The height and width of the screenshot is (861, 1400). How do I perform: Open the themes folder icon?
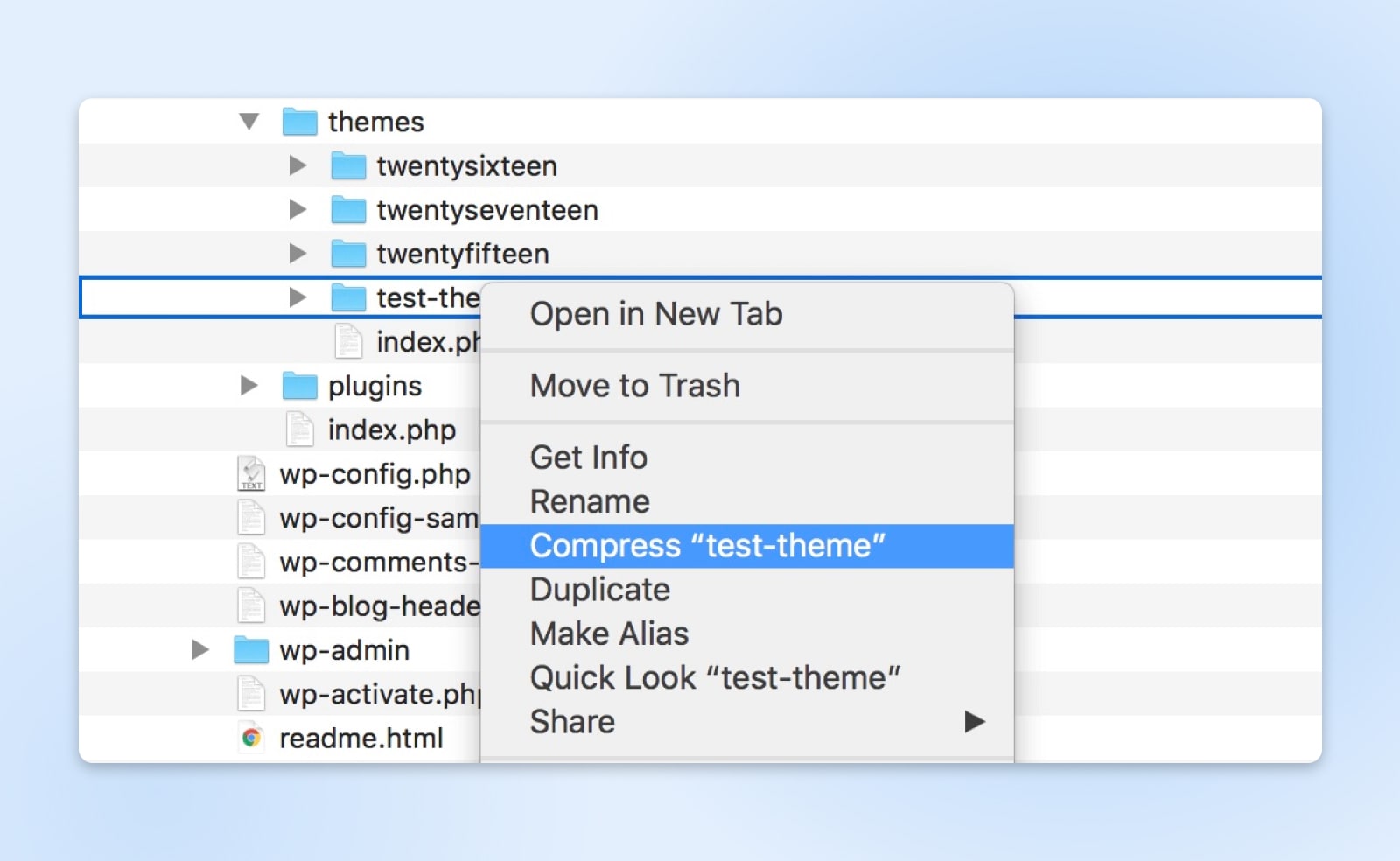298,122
